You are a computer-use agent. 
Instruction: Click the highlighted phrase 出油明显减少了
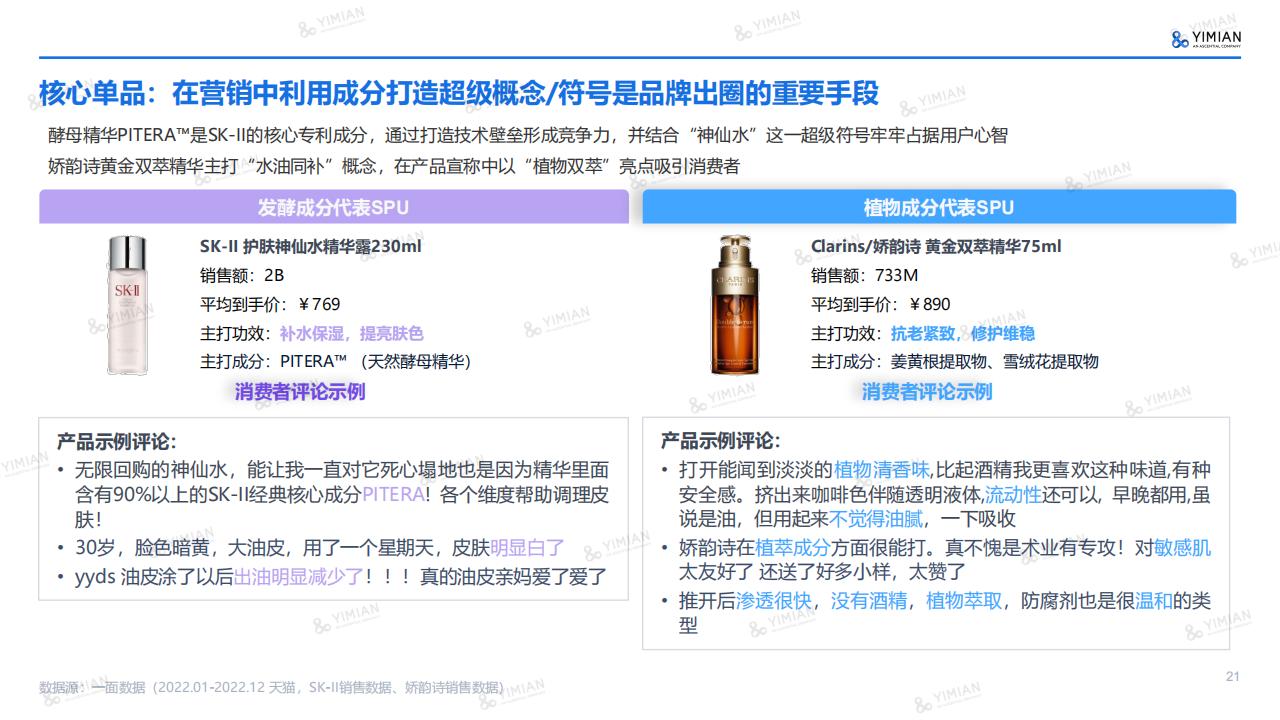click(298, 576)
